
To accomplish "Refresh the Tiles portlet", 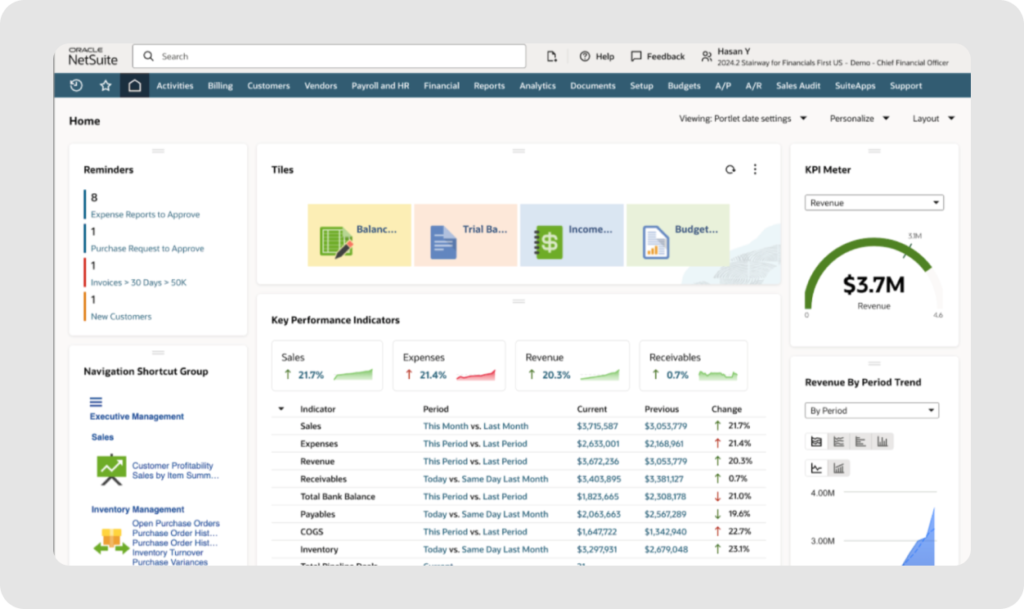I will (730, 170).
